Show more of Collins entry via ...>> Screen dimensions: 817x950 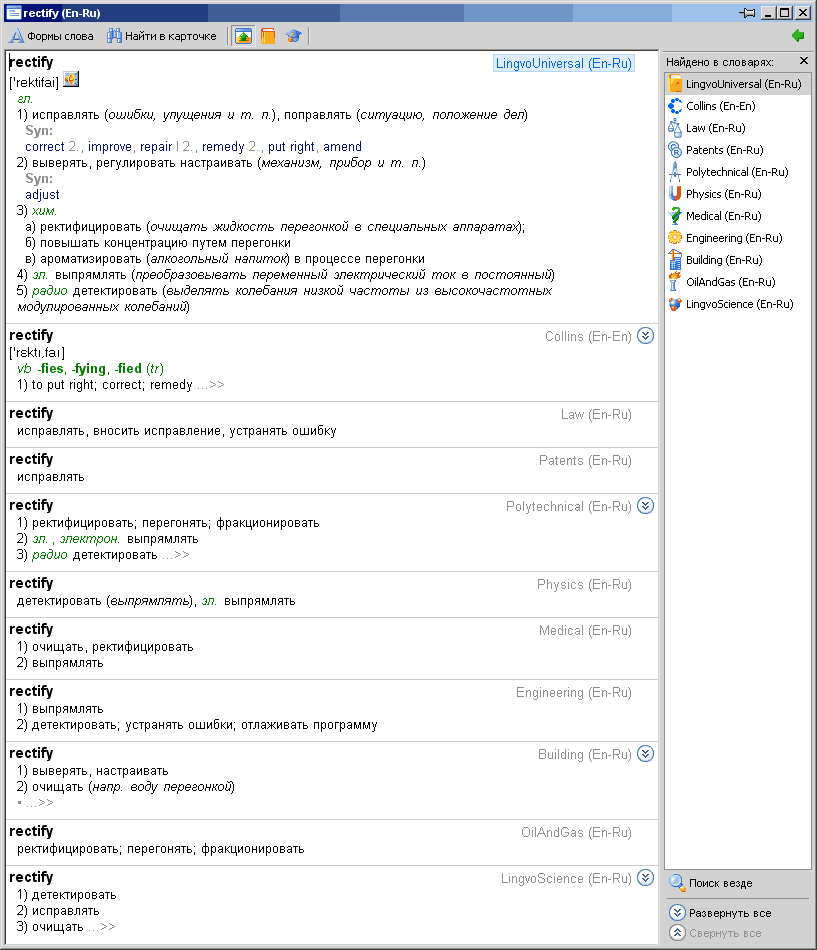[x=210, y=385]
